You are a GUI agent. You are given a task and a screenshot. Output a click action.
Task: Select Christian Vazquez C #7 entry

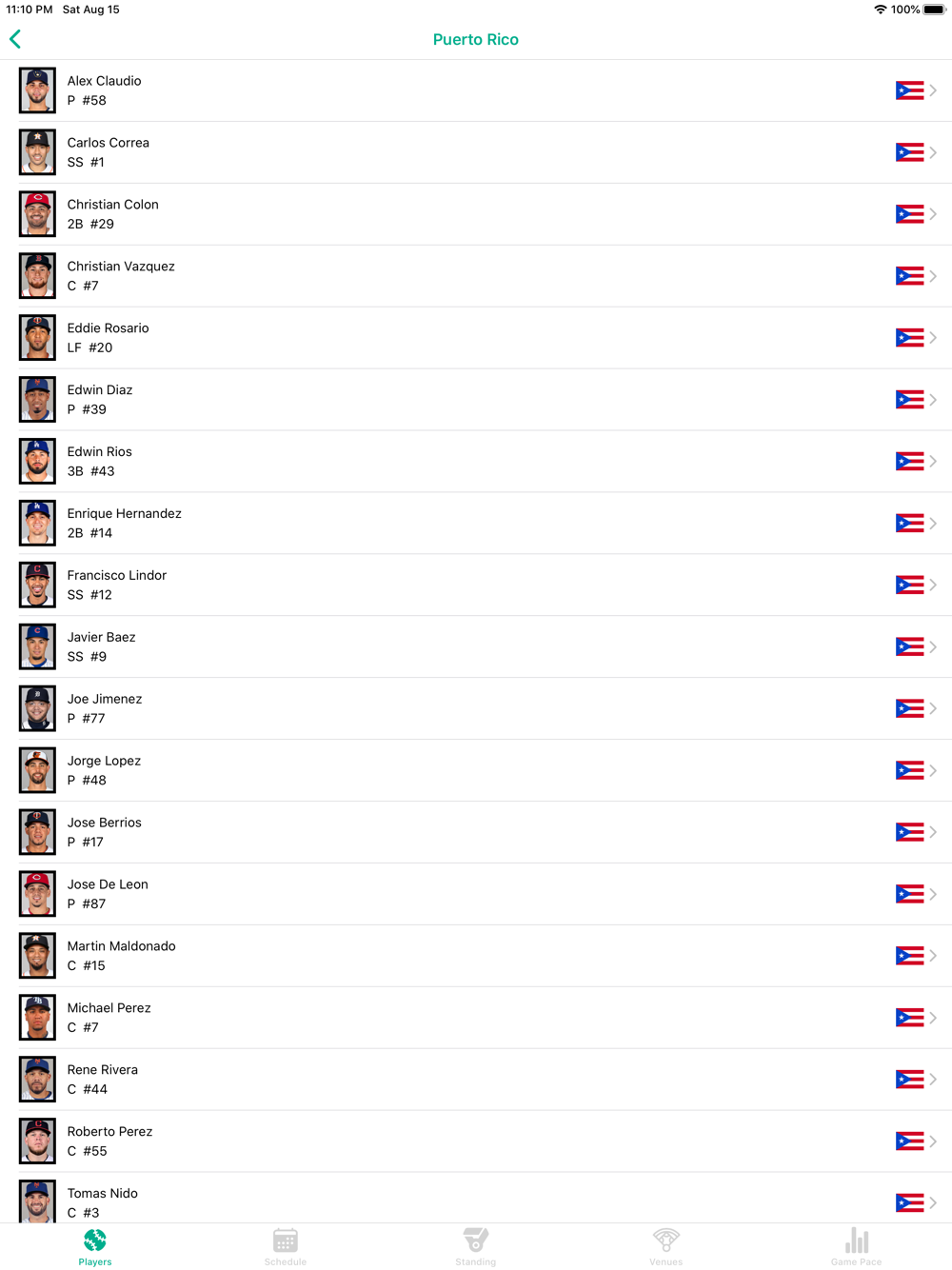[x=476, y=276]
